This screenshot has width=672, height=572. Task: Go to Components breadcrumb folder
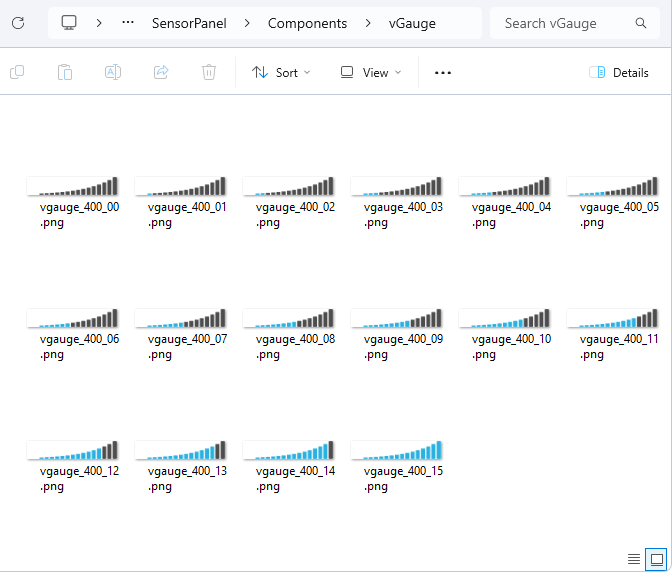click(x=307, y=23)
